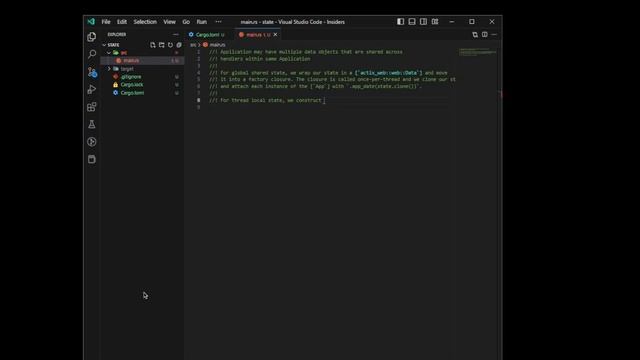Click the line 1 number in the gutter

pos(199,52)
